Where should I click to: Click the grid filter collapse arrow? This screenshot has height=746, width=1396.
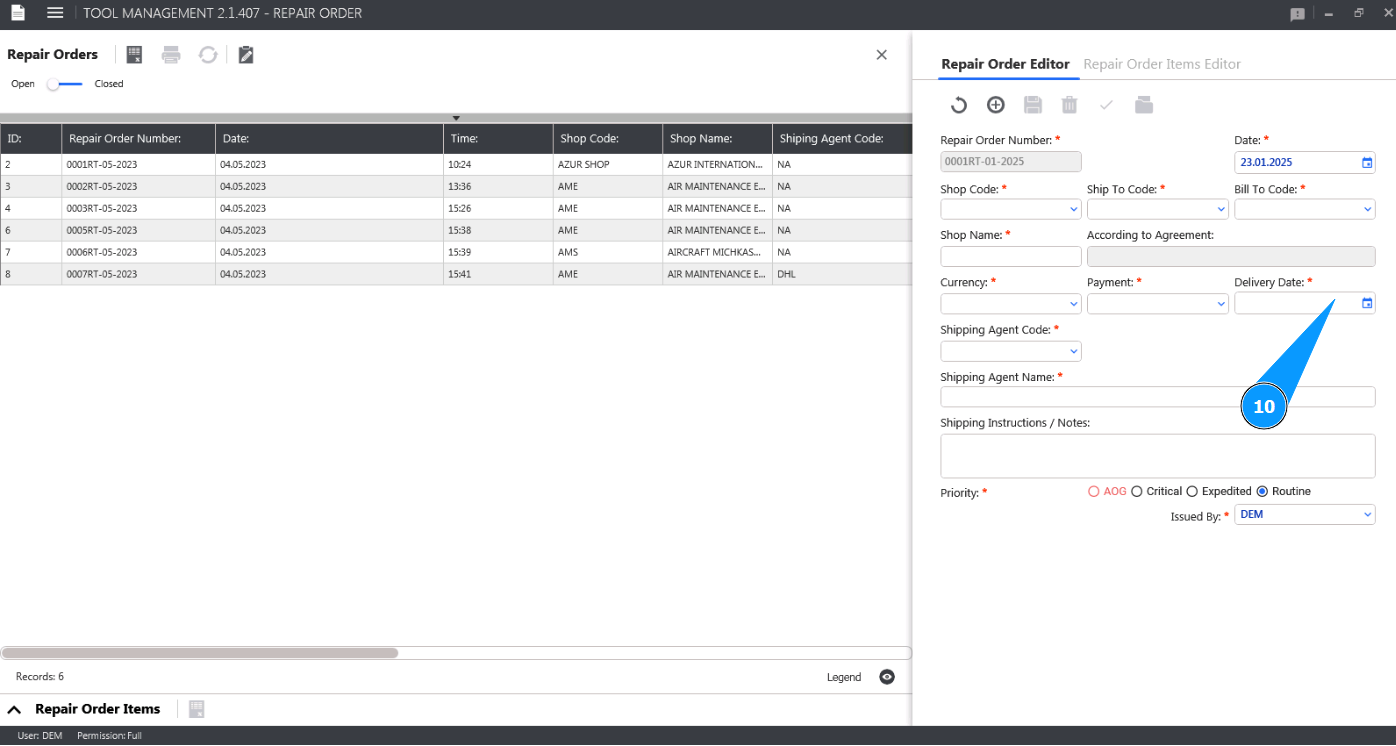pyautogui.click(x=456, y=118)
